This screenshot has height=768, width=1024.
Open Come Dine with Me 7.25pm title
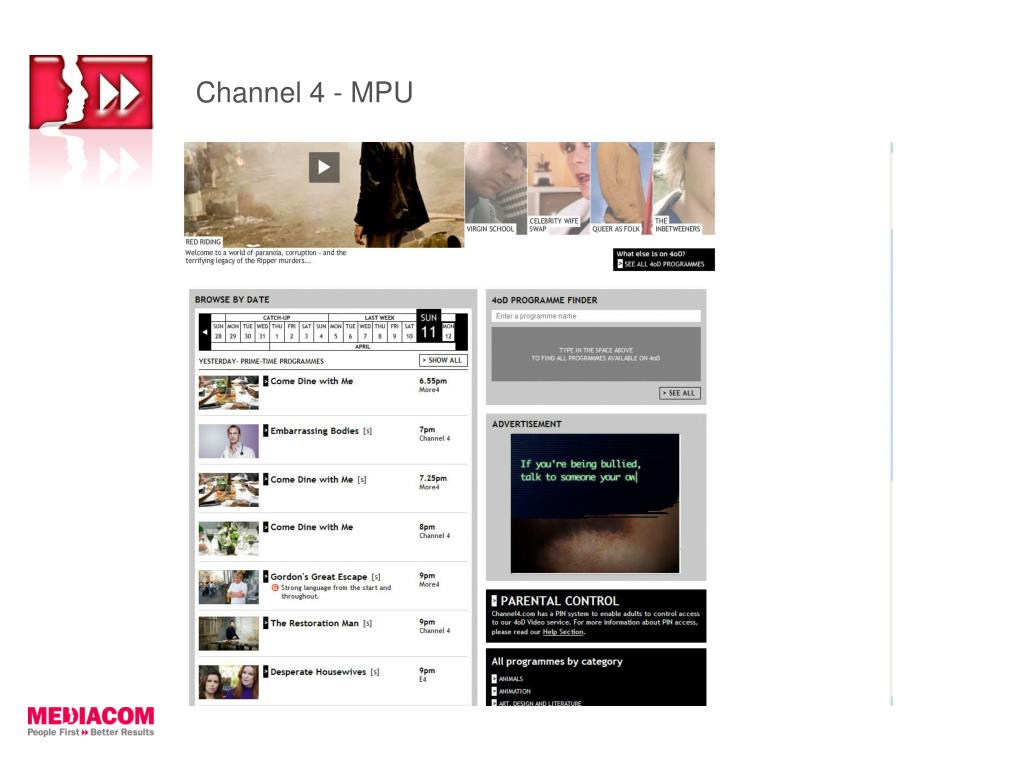click(x=312, y=479)
